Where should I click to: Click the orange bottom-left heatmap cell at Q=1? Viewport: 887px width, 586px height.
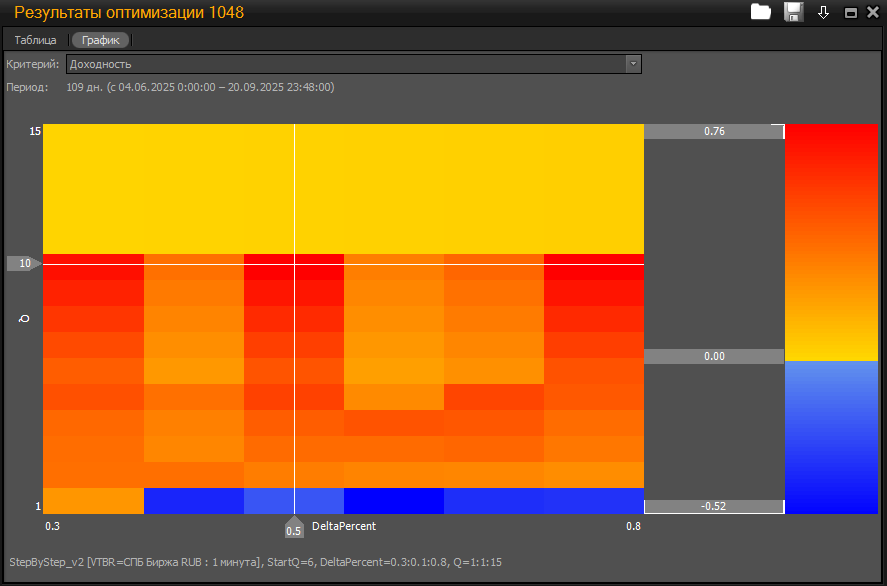(x=93, y=501)
